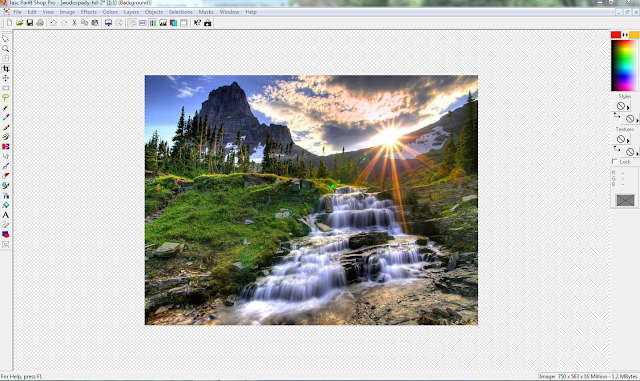Click the Paste clipboard icon
The height and width of the screenshot is (381, 640).
[95, 23]
